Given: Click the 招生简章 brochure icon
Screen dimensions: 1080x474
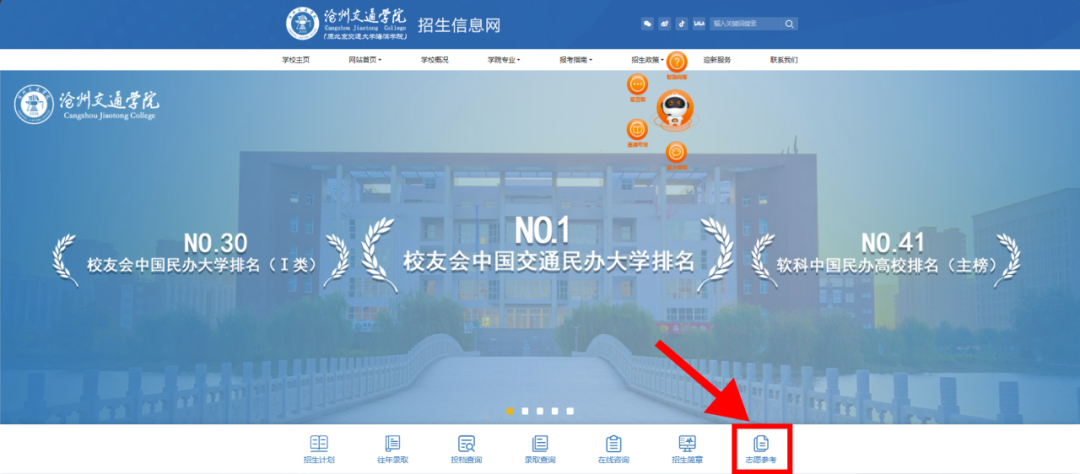Looking at the screenshot, I should point(687,447).
